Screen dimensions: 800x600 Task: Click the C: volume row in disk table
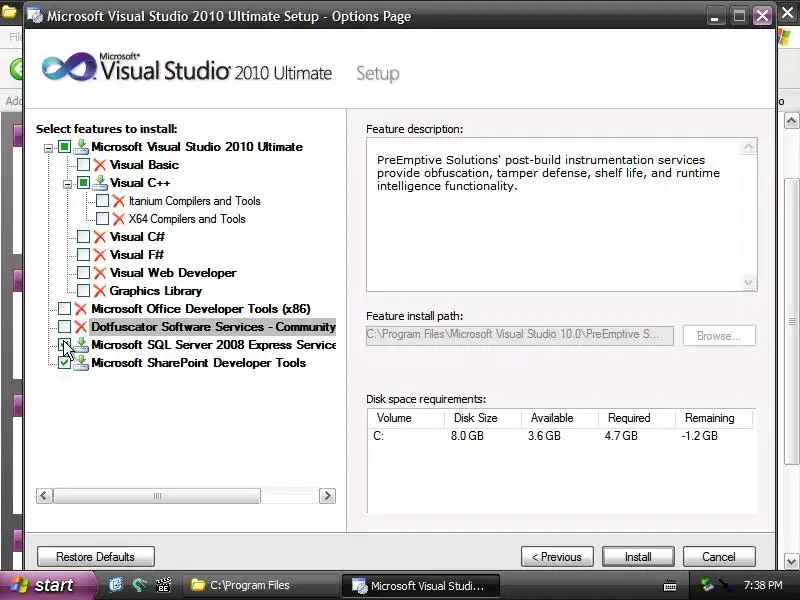(x=561, y=436)
